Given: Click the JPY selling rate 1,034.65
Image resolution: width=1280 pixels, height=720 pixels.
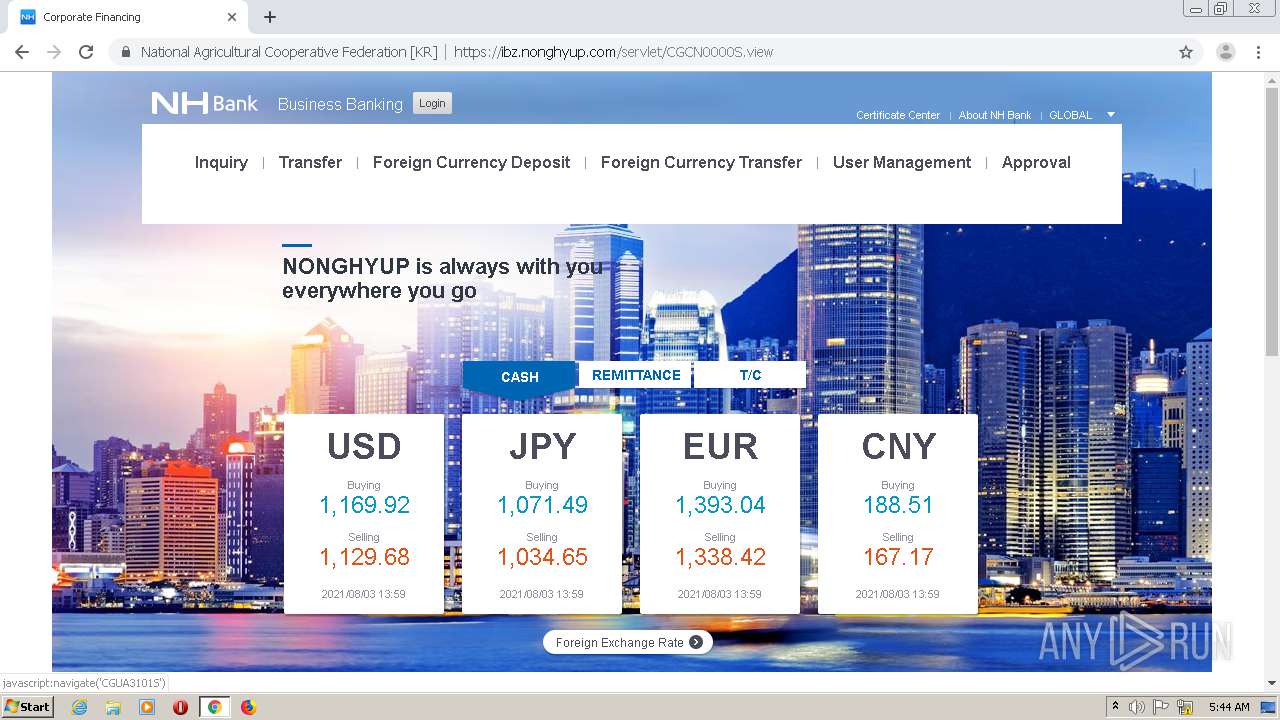Looking at the screenshot, I should (x=542, y=557).
